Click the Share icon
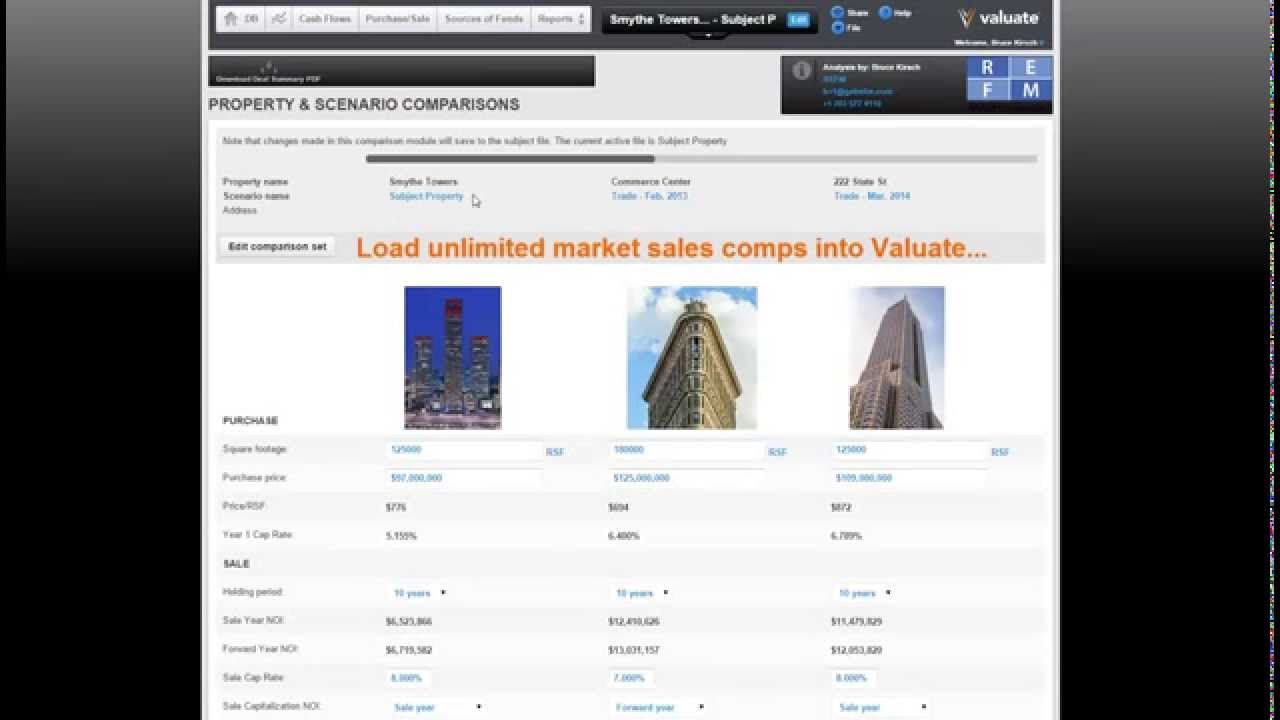Viewport: 1280px width, 720px height. click(838, 13)
